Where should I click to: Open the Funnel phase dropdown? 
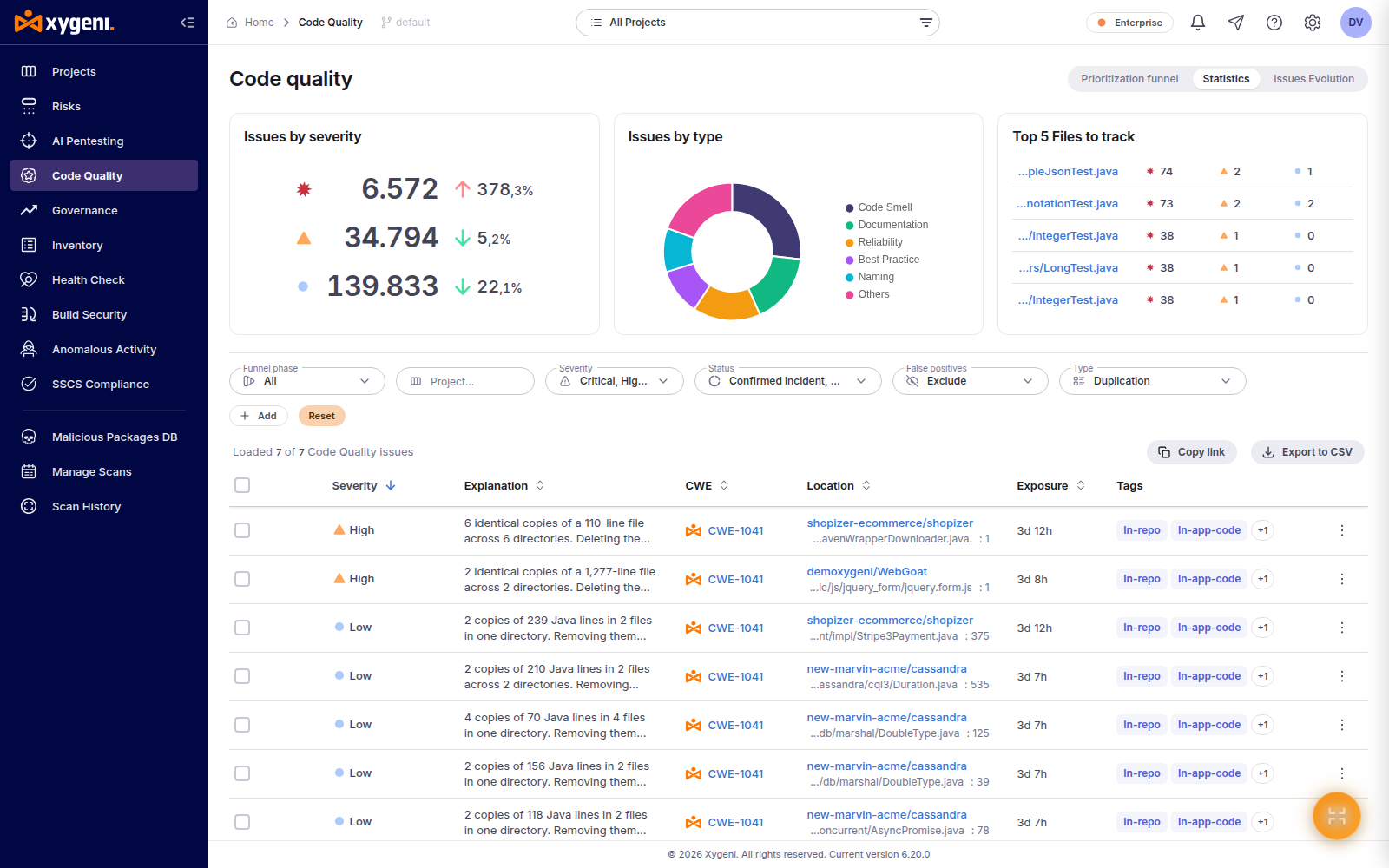click(x=307, y=381)
